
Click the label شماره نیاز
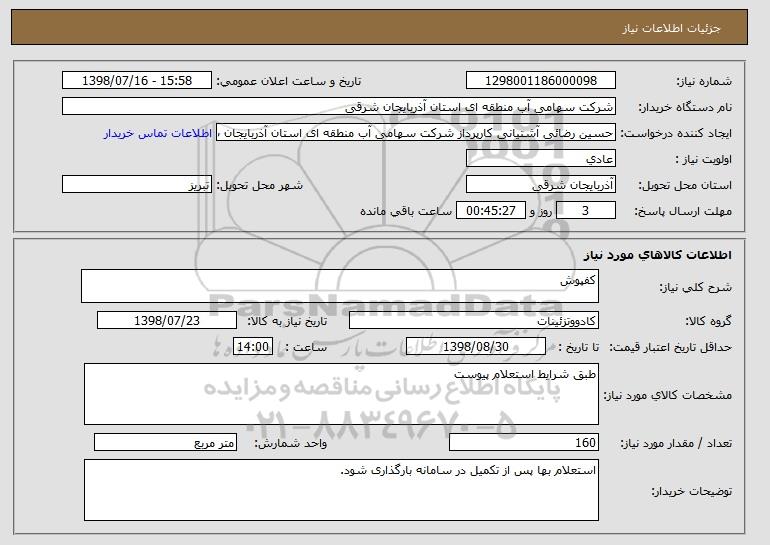coord(704,82)
